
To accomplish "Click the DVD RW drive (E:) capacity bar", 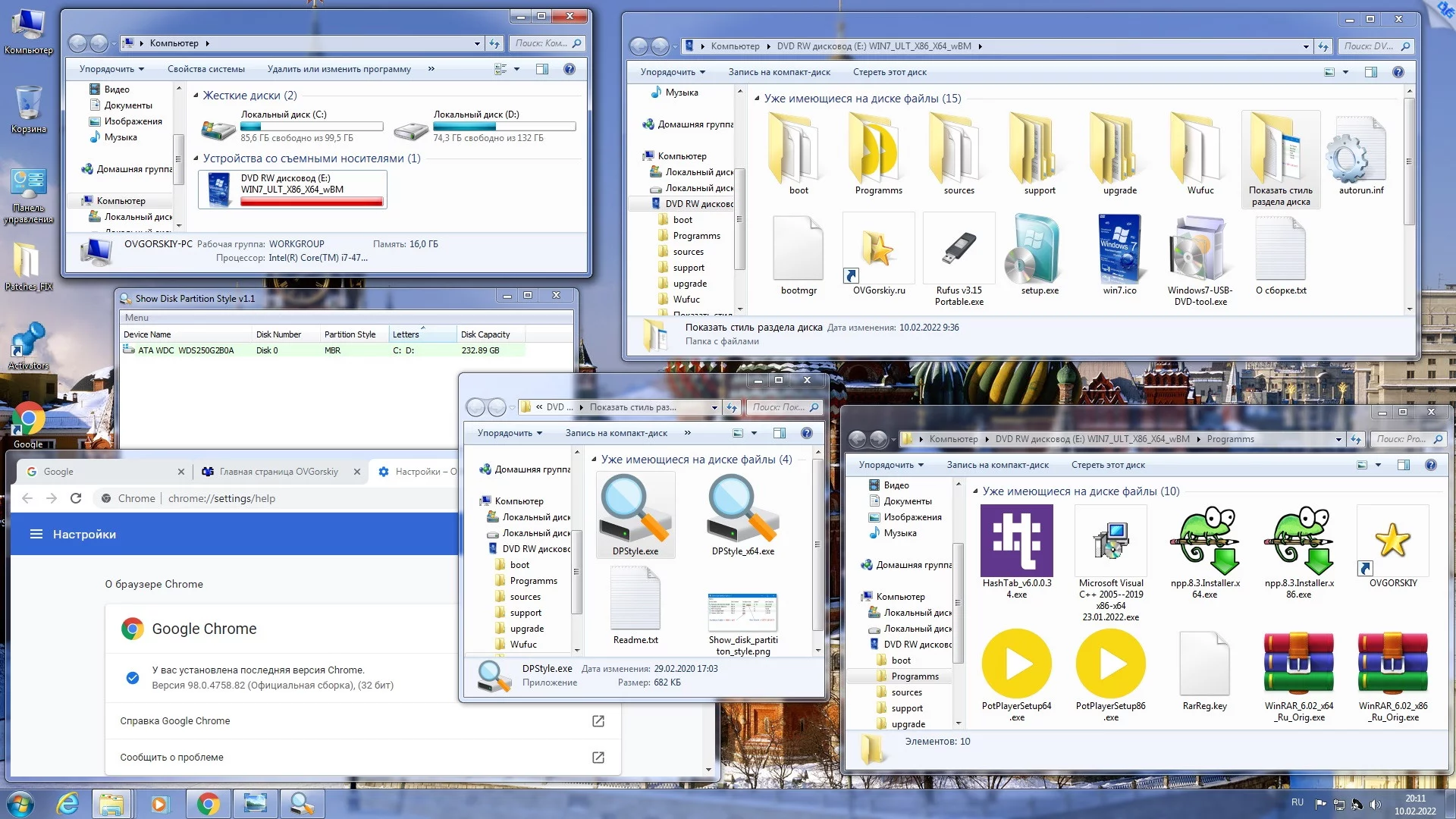I will pos(312,202).
